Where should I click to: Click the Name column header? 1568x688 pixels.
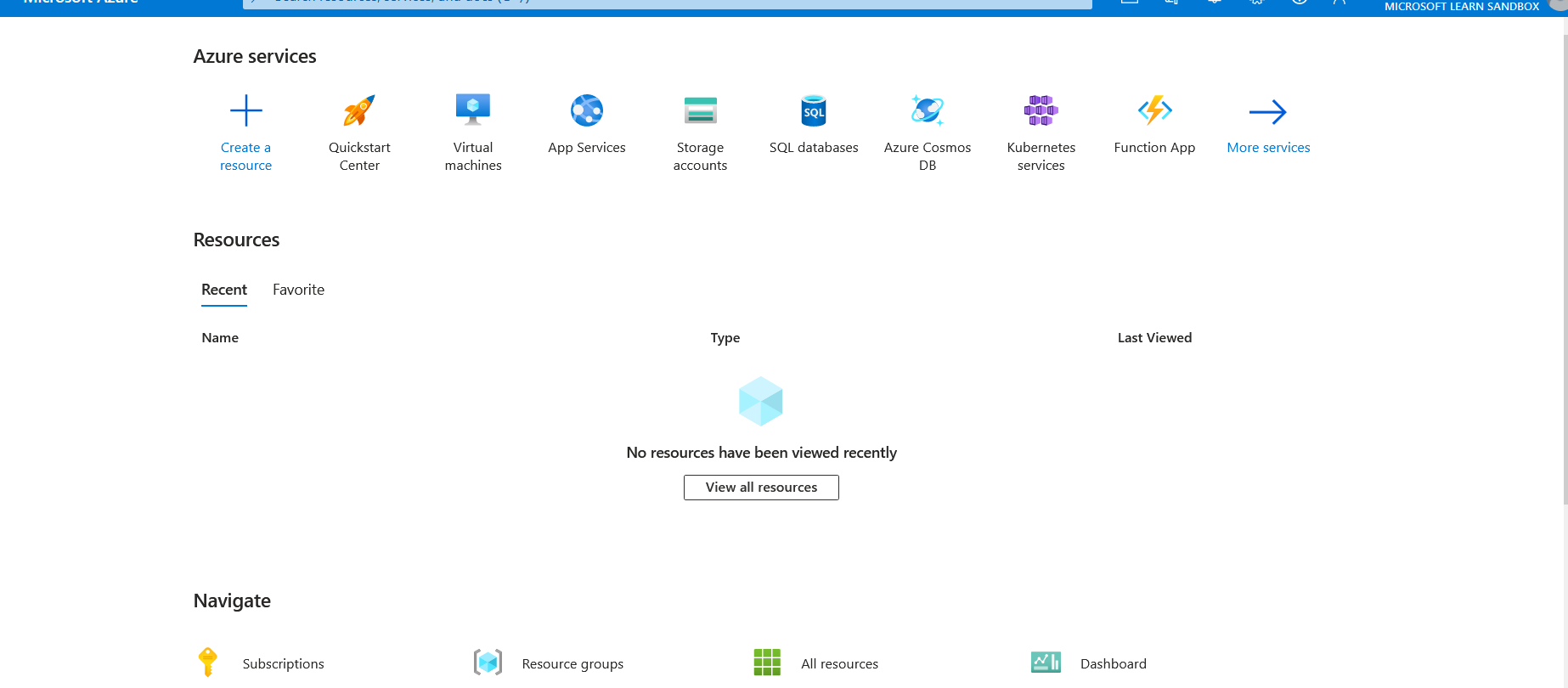(220, 338)
